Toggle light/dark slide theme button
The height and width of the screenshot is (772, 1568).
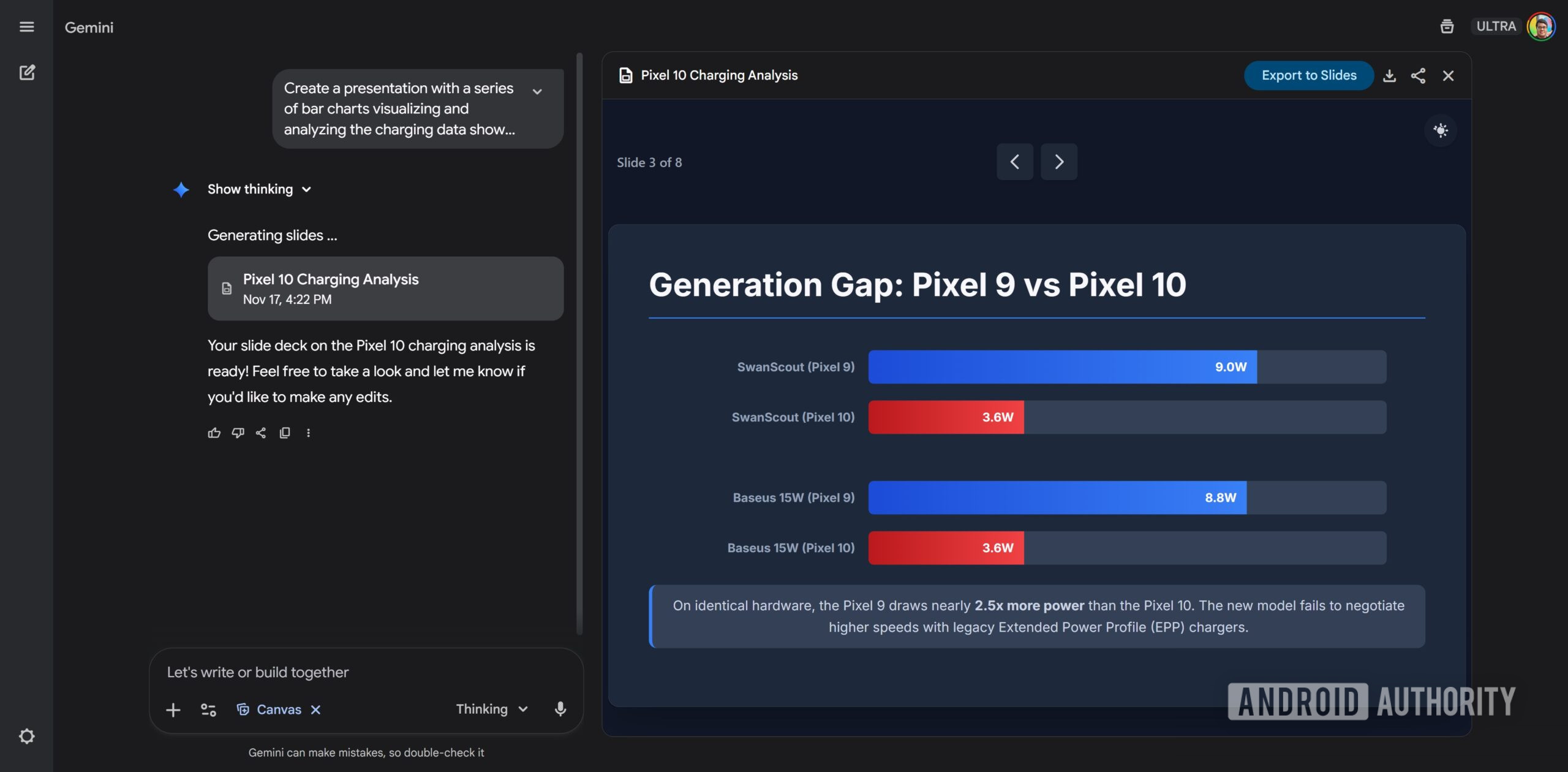click(1440, 131)
